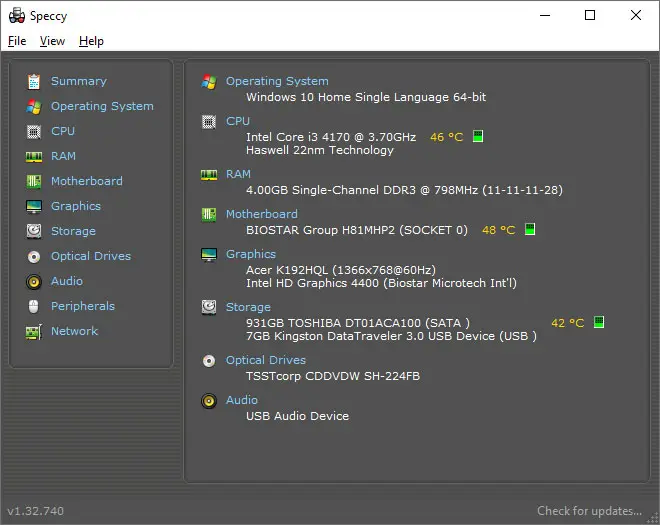The width and height of the screenshot is (660, 525).
Task: Open the Help menu
Action: tap(91, 41)
